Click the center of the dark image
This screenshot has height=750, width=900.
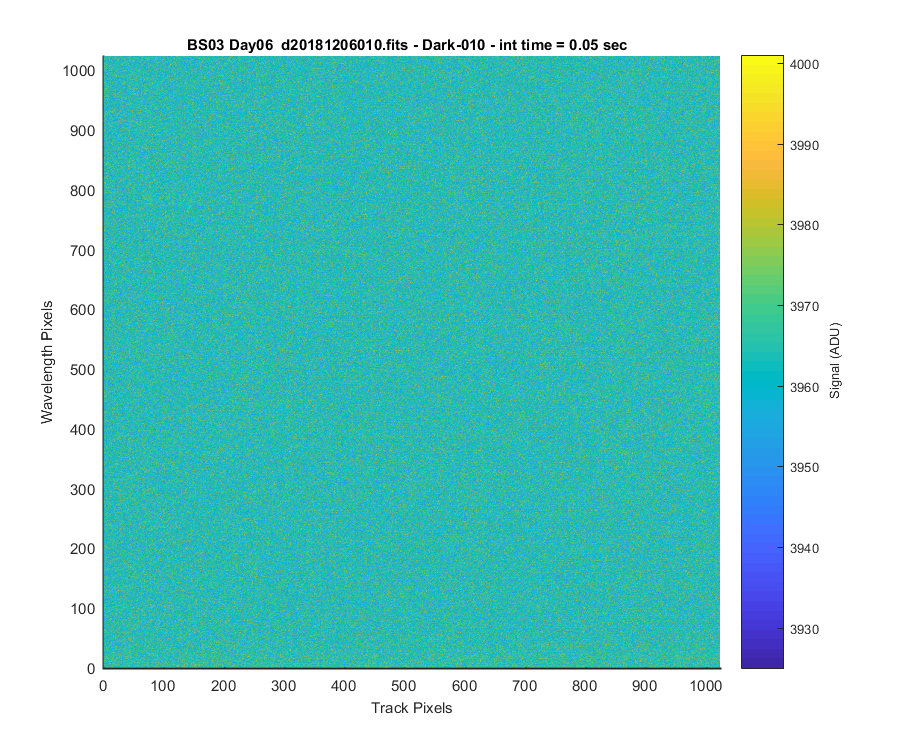[412, 362]
